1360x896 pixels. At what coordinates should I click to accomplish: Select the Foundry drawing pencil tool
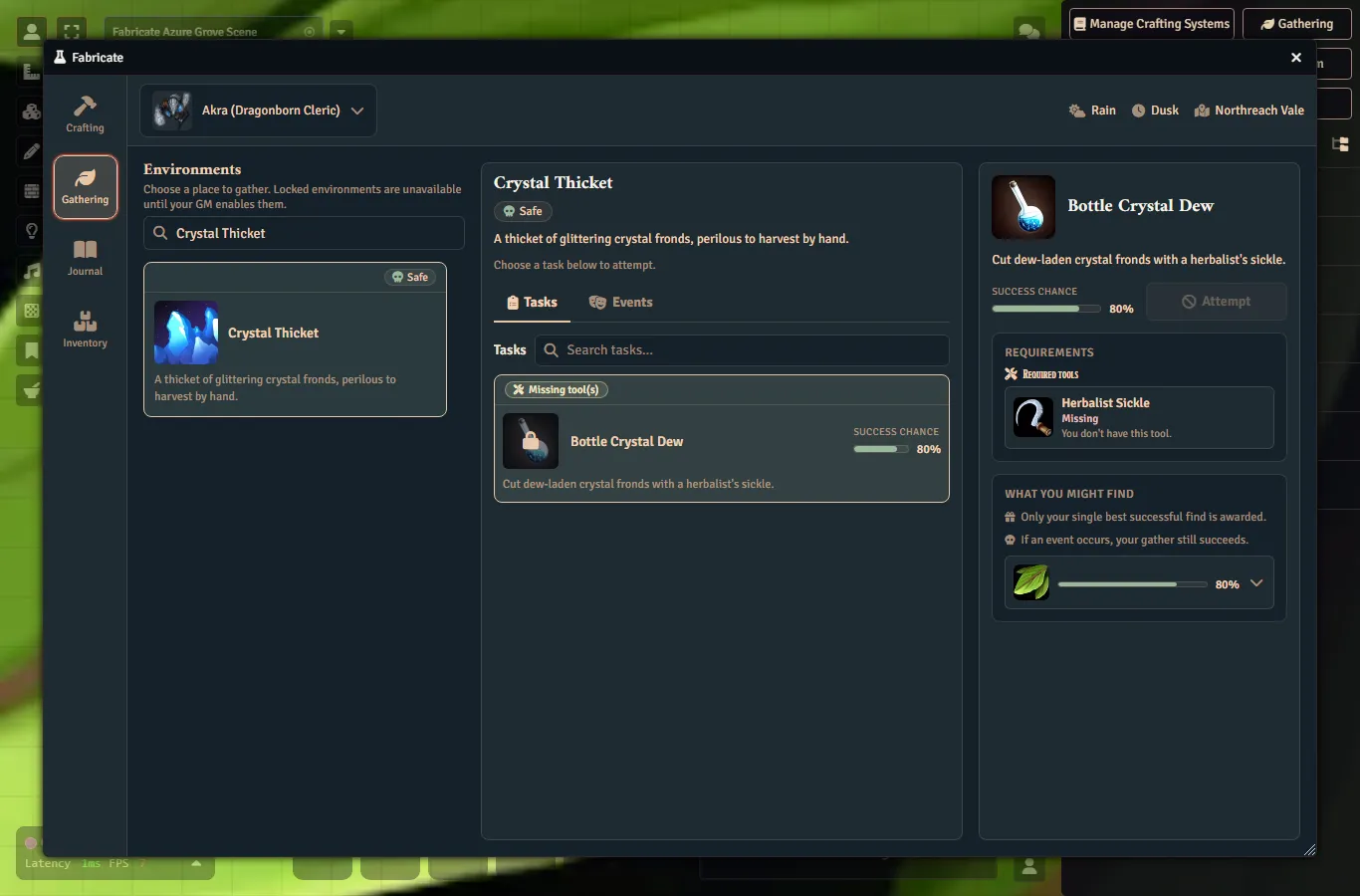click(x=31, y=151)
